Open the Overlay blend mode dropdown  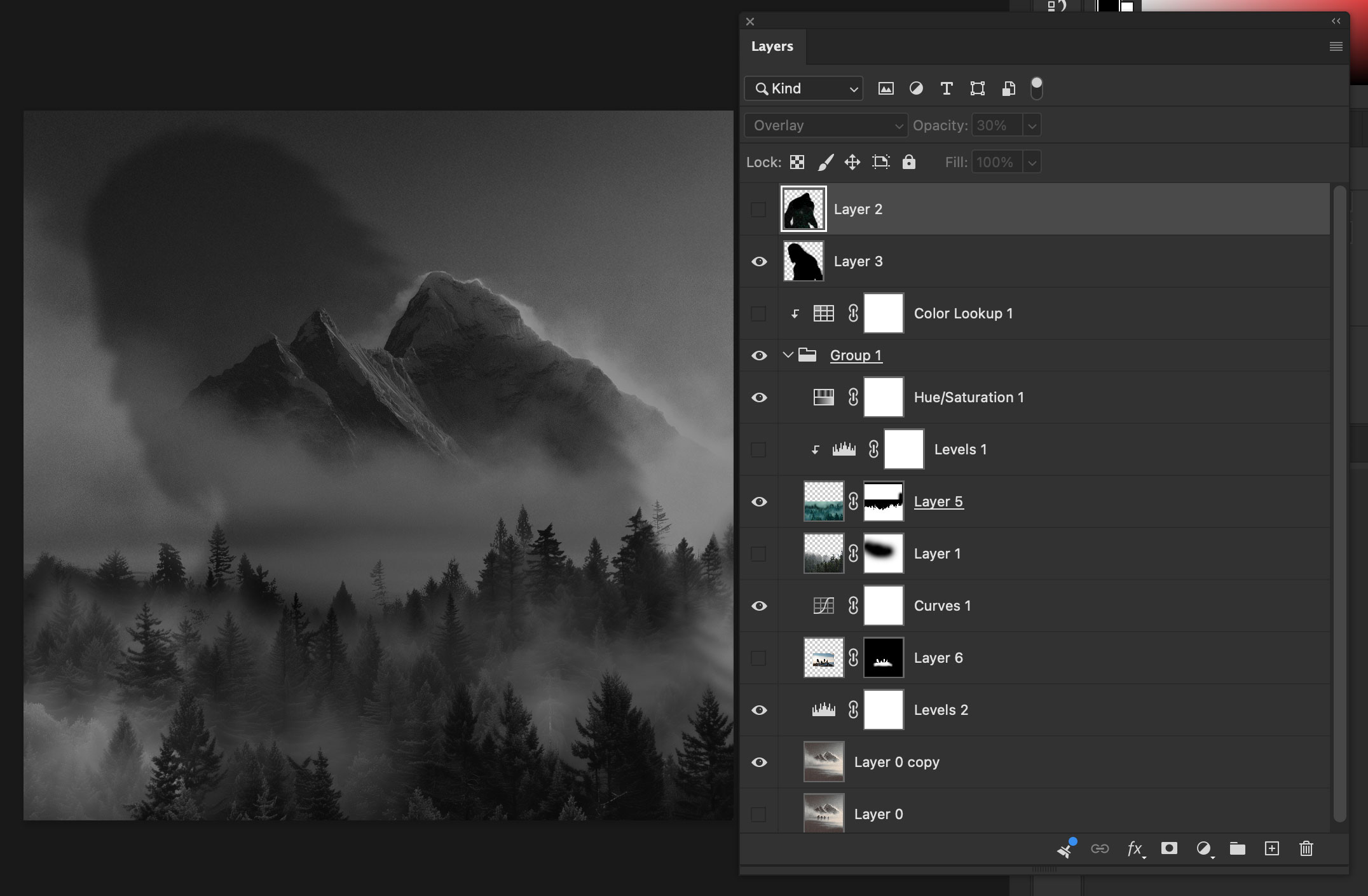[826, 126]
